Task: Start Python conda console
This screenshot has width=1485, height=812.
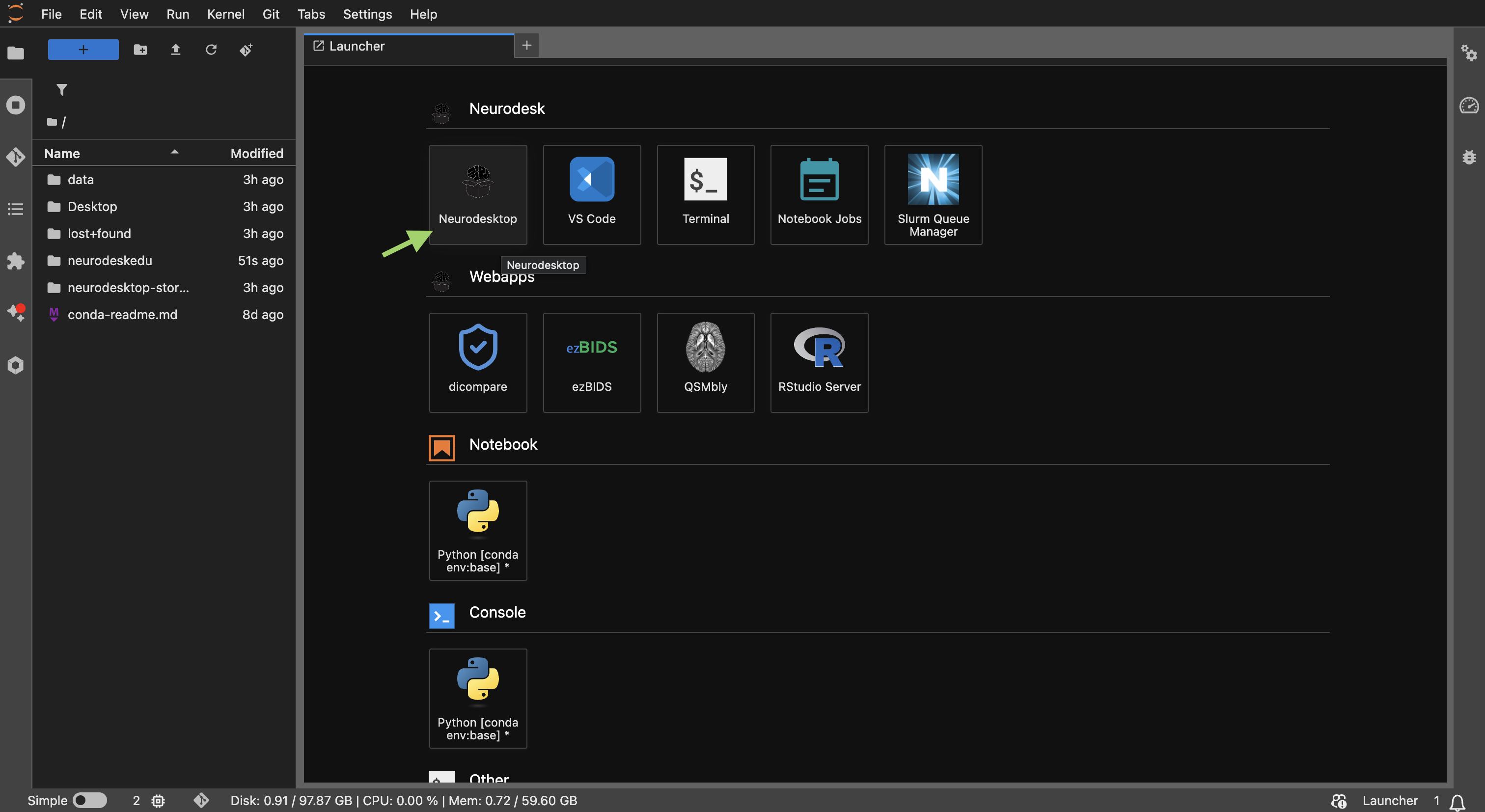Action: [x=478, y=699]
